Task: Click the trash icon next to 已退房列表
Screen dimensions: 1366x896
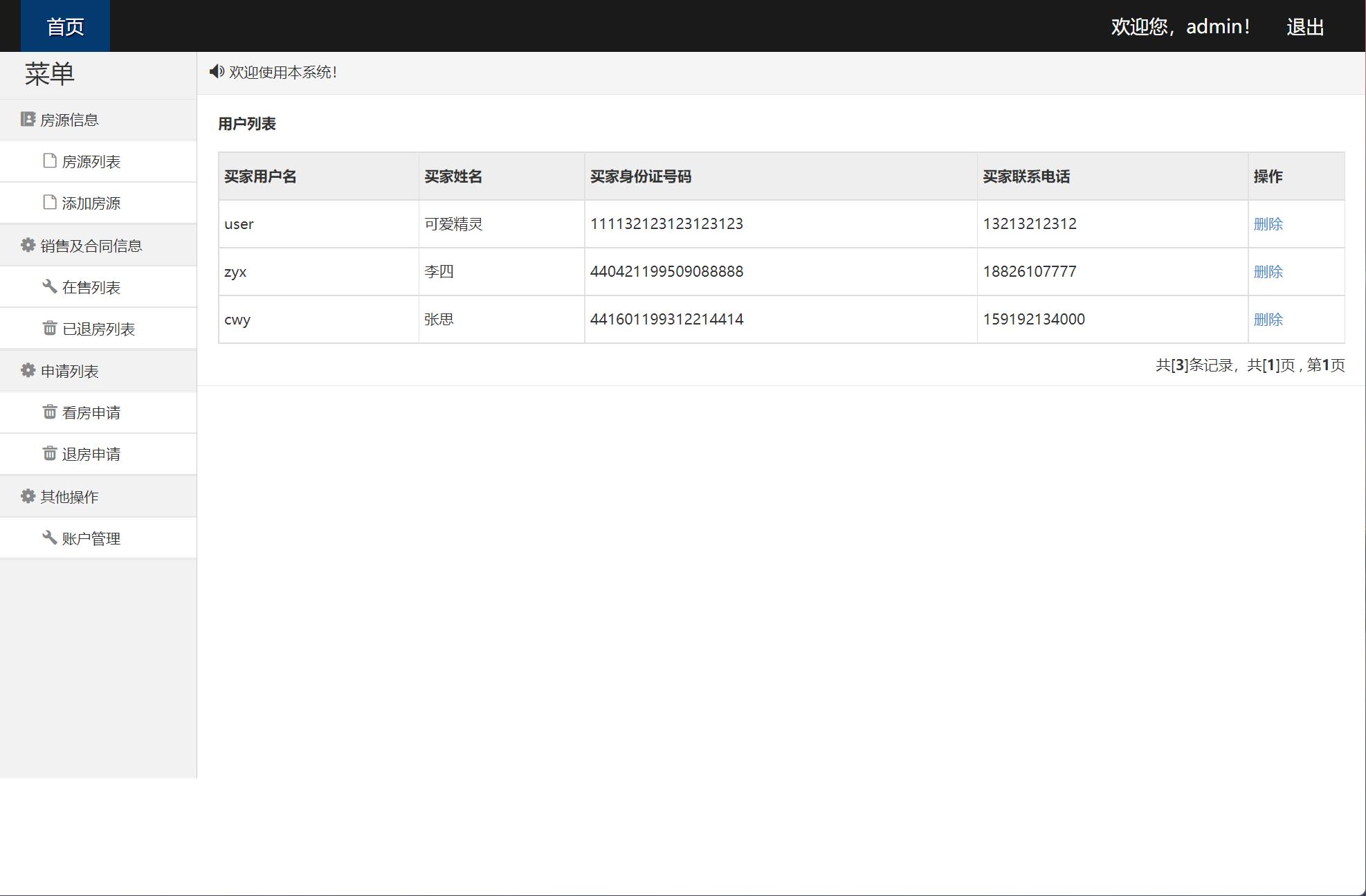Action: (x=50, y=329)
